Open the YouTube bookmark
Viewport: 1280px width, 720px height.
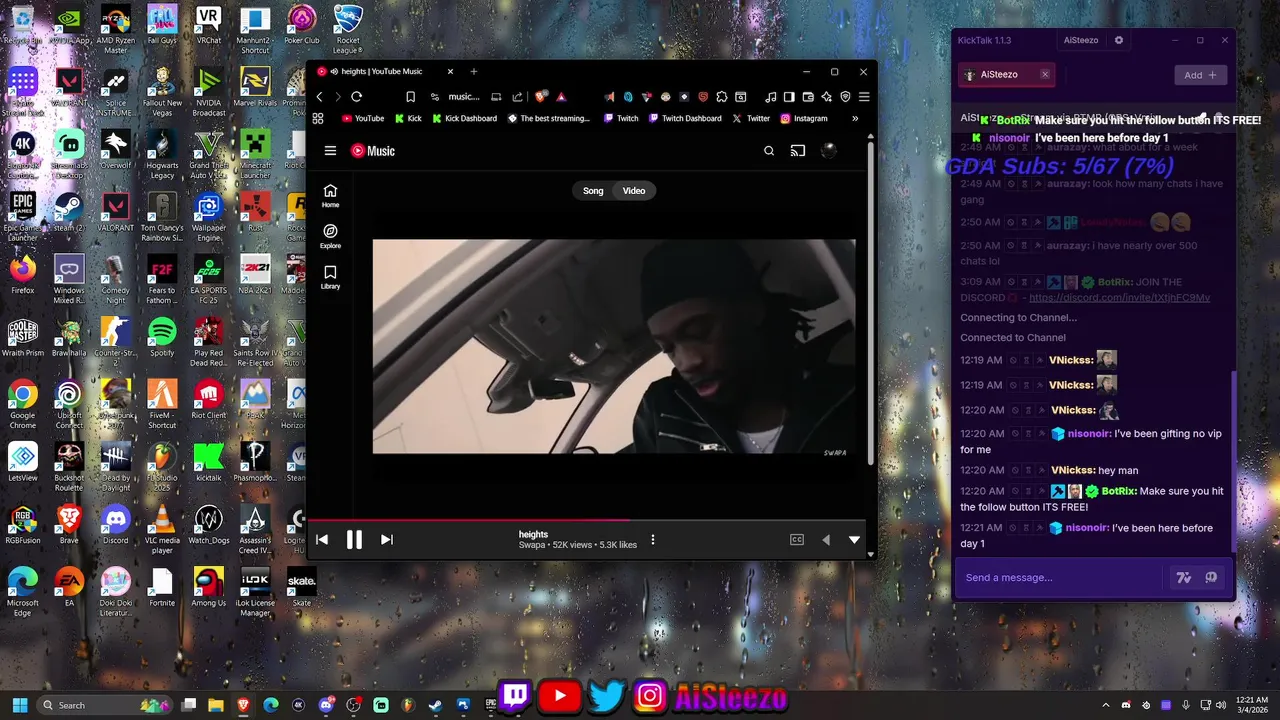click(x=363, y=118)
